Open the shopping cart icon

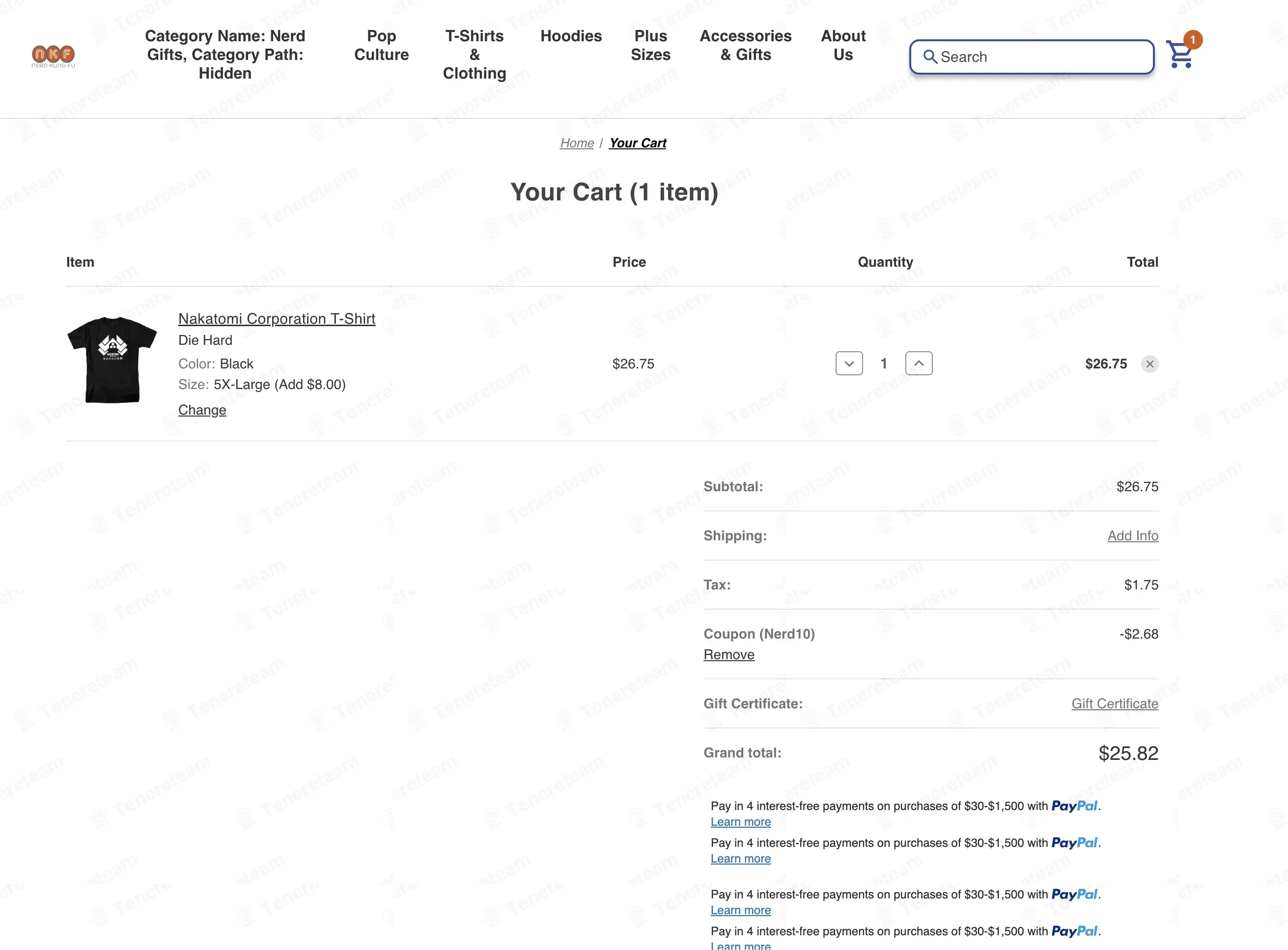[x=1179, y=54]
